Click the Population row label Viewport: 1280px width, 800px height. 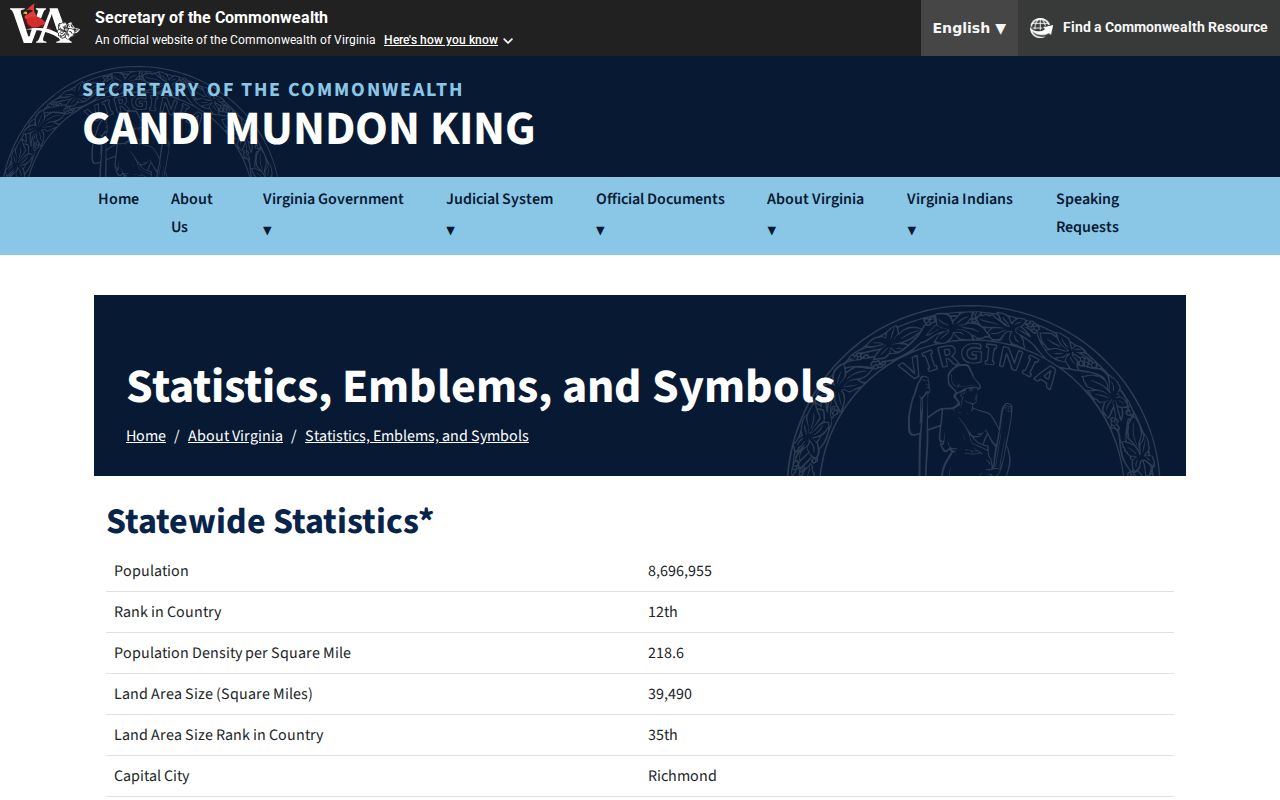pos(151,571)
